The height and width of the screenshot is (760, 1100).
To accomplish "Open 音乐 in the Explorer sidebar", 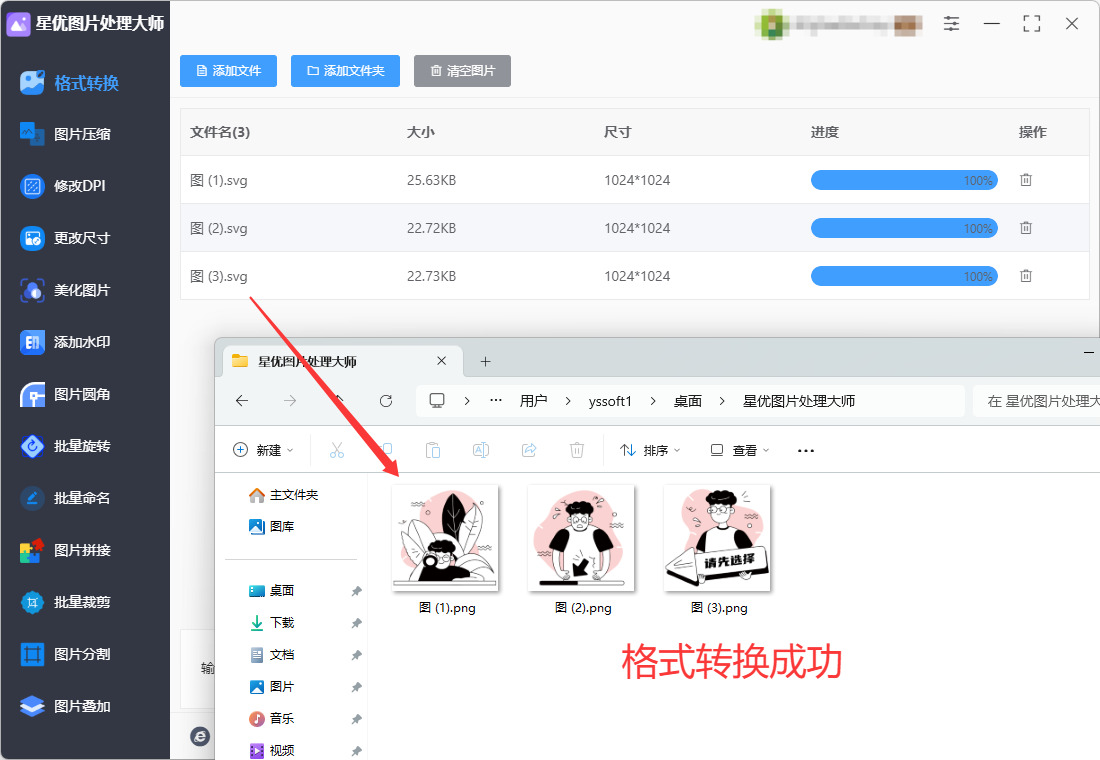I will tap(272, 719).
